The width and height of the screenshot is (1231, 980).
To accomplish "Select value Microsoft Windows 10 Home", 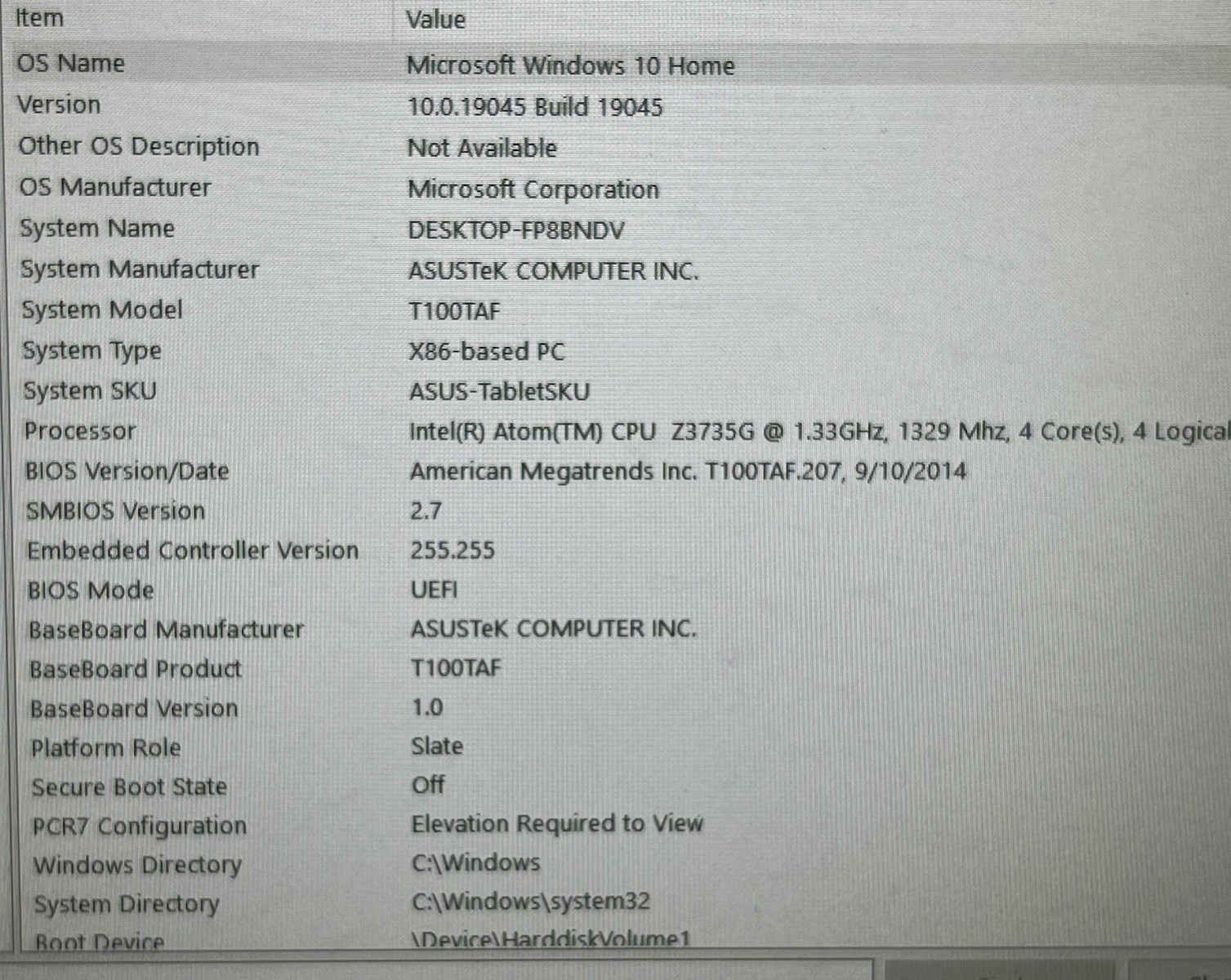I will click(x=570, y=65).
